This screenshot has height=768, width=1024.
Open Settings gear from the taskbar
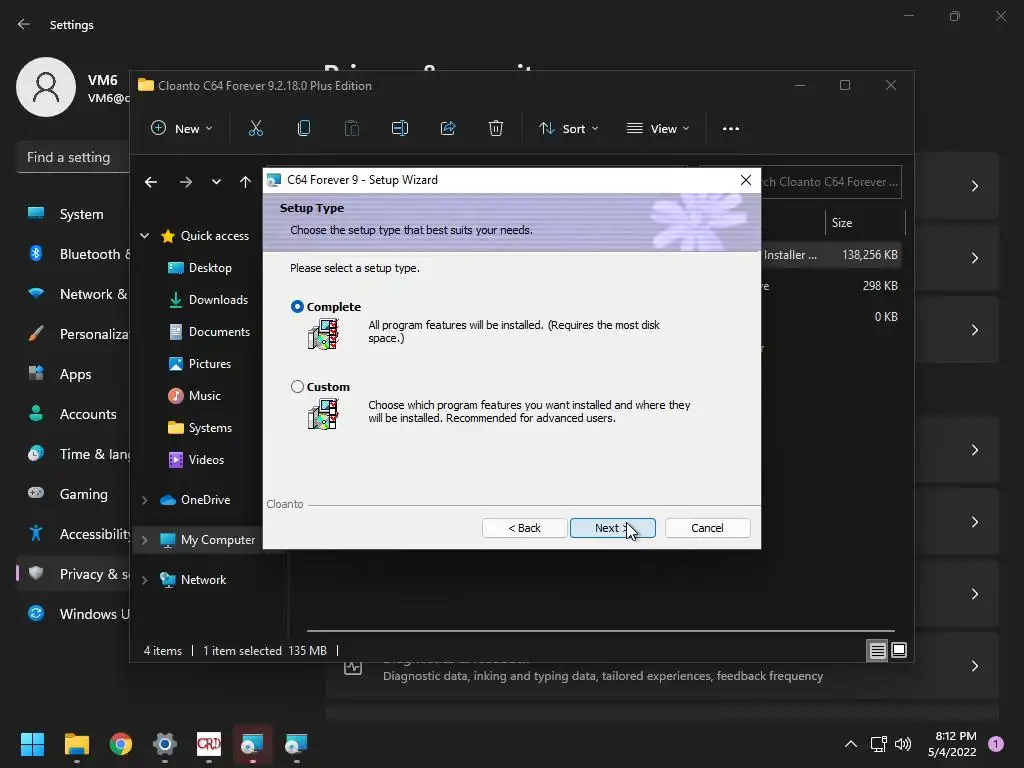point(165,744)
